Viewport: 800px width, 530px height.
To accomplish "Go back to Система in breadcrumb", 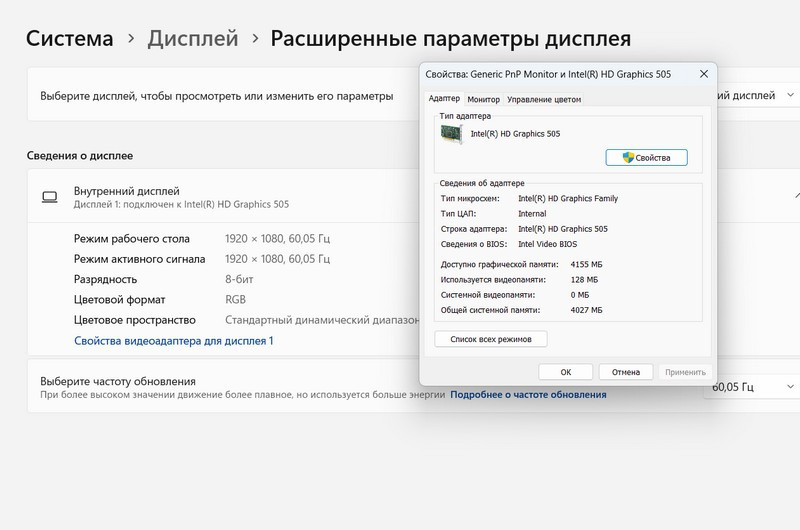I will (70, 39).
